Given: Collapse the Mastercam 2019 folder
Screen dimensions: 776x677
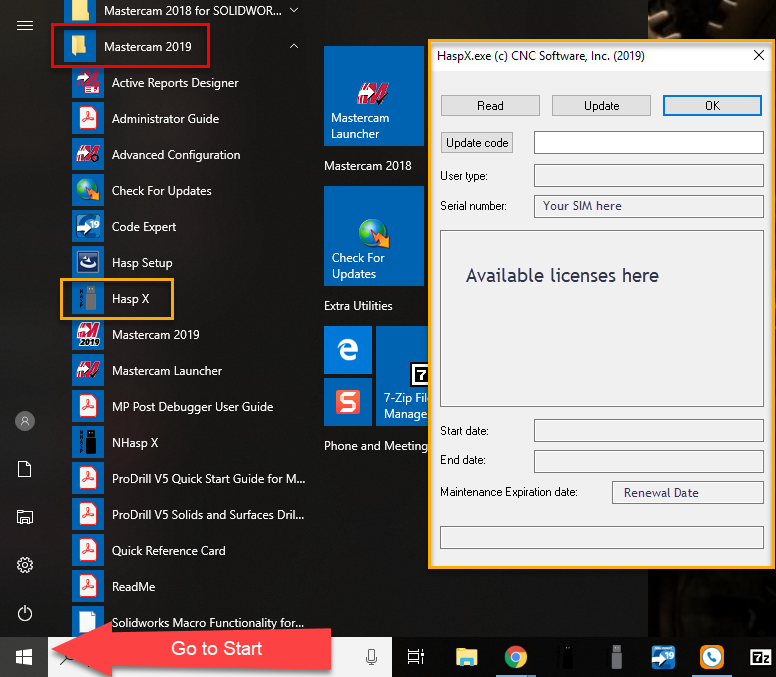Looking at the screenshot, I should point(294,47).
